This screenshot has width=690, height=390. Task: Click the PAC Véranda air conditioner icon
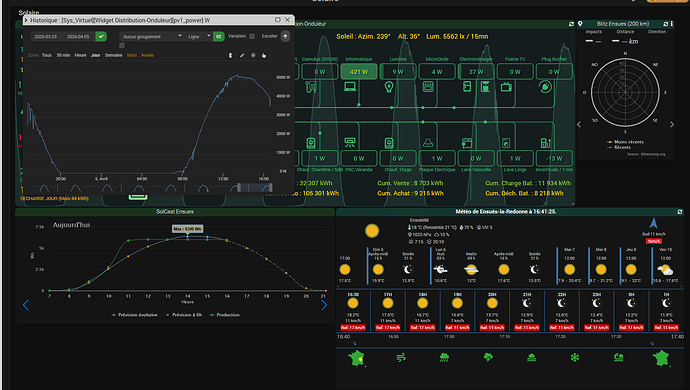[350, 143]
